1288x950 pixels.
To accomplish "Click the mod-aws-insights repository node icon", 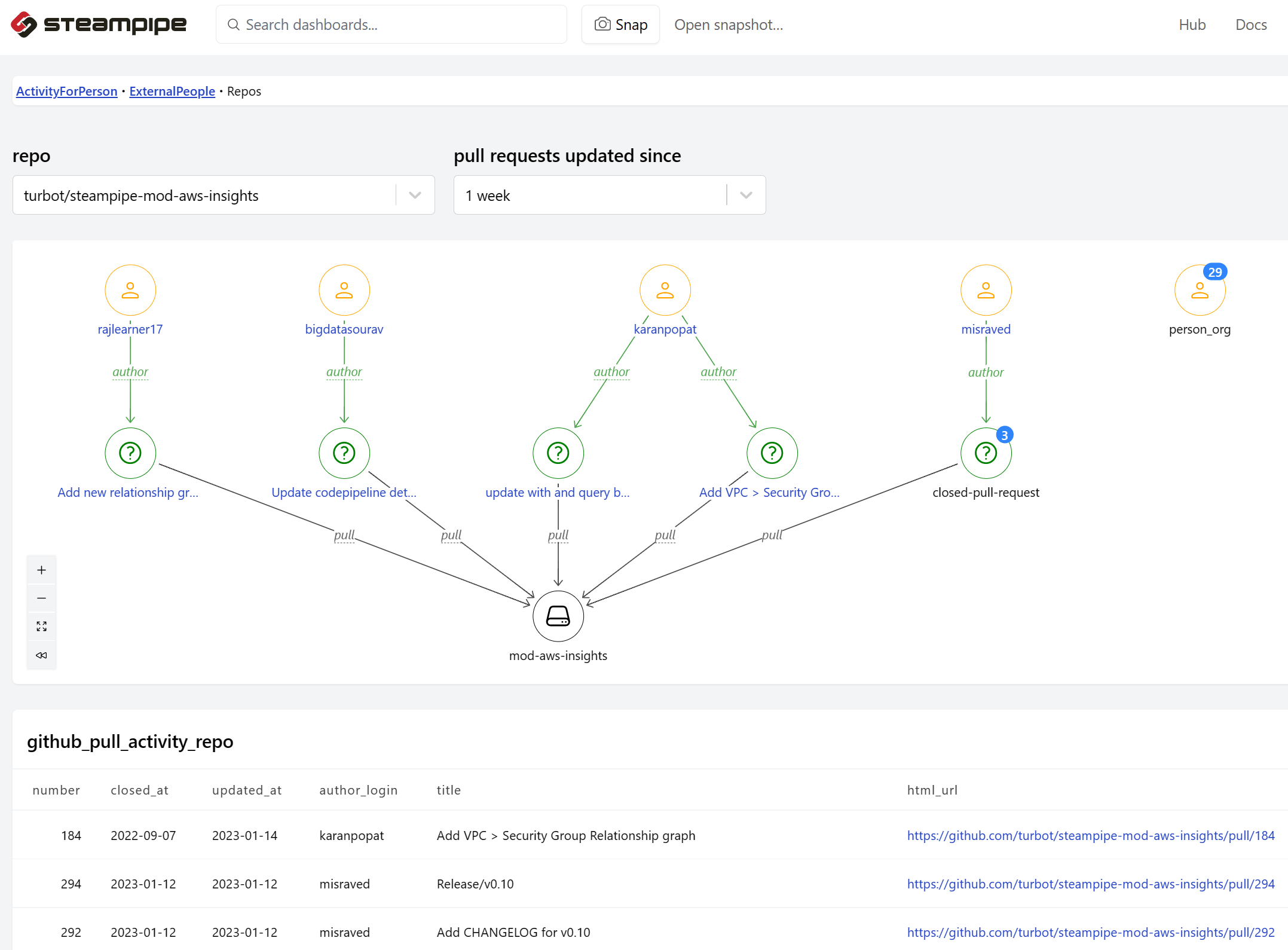I will tap(558, 616).
